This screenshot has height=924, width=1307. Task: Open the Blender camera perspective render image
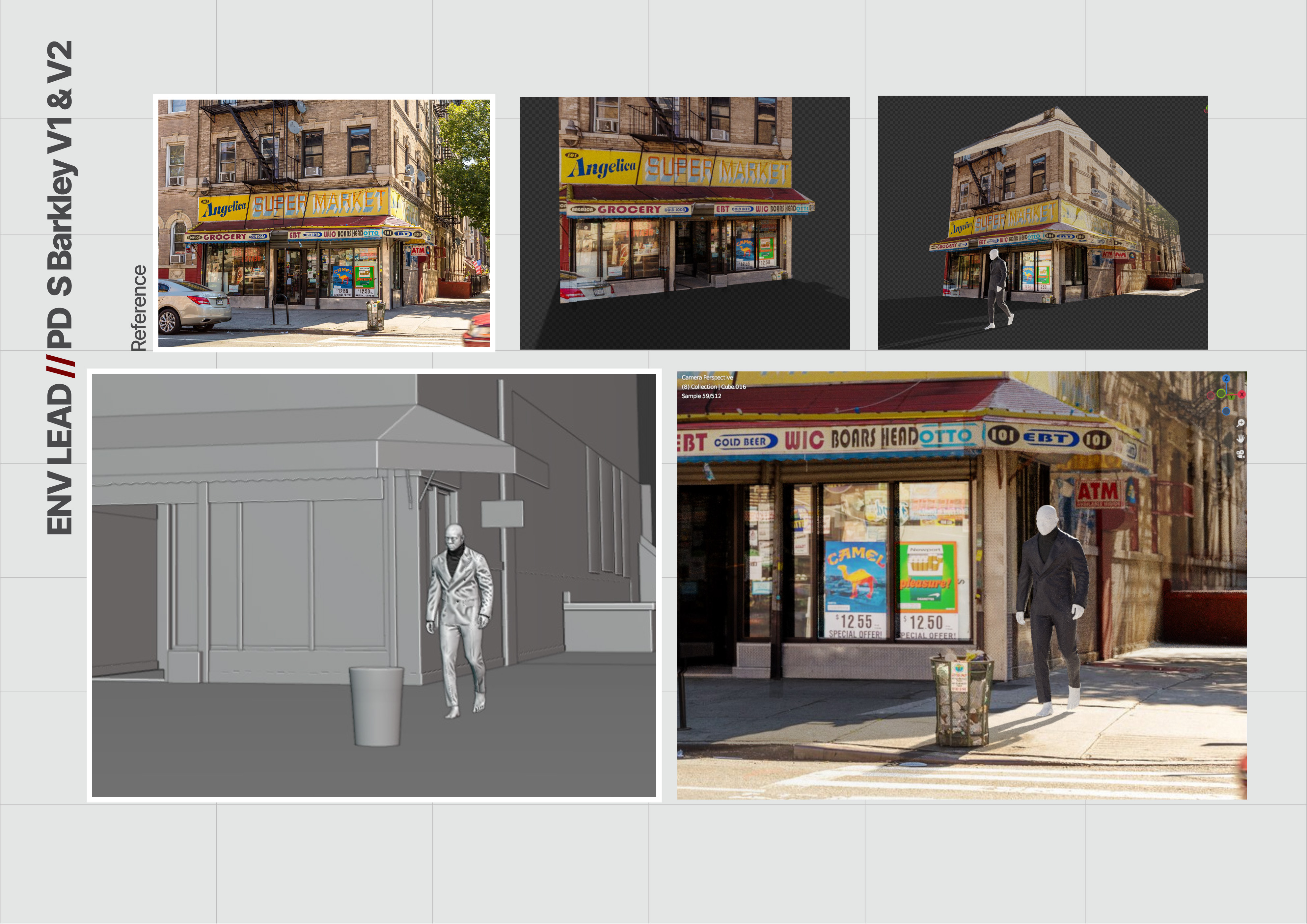point(962,585)
